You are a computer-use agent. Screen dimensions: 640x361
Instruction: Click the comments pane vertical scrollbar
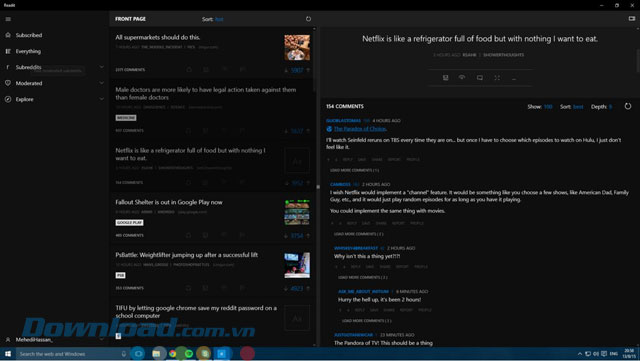pos(638,61)
